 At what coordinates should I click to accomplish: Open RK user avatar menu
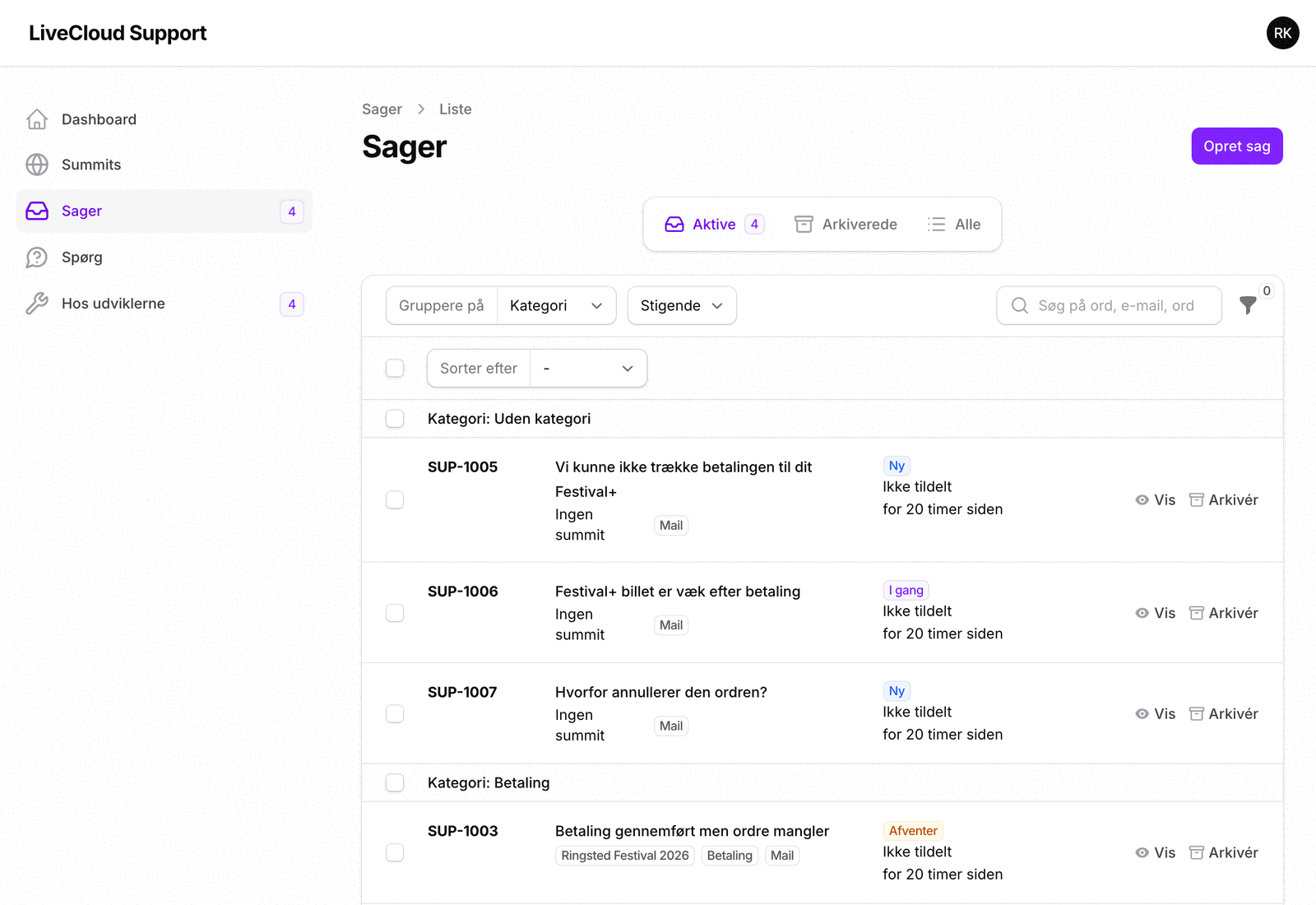[x=1282, y=33]
